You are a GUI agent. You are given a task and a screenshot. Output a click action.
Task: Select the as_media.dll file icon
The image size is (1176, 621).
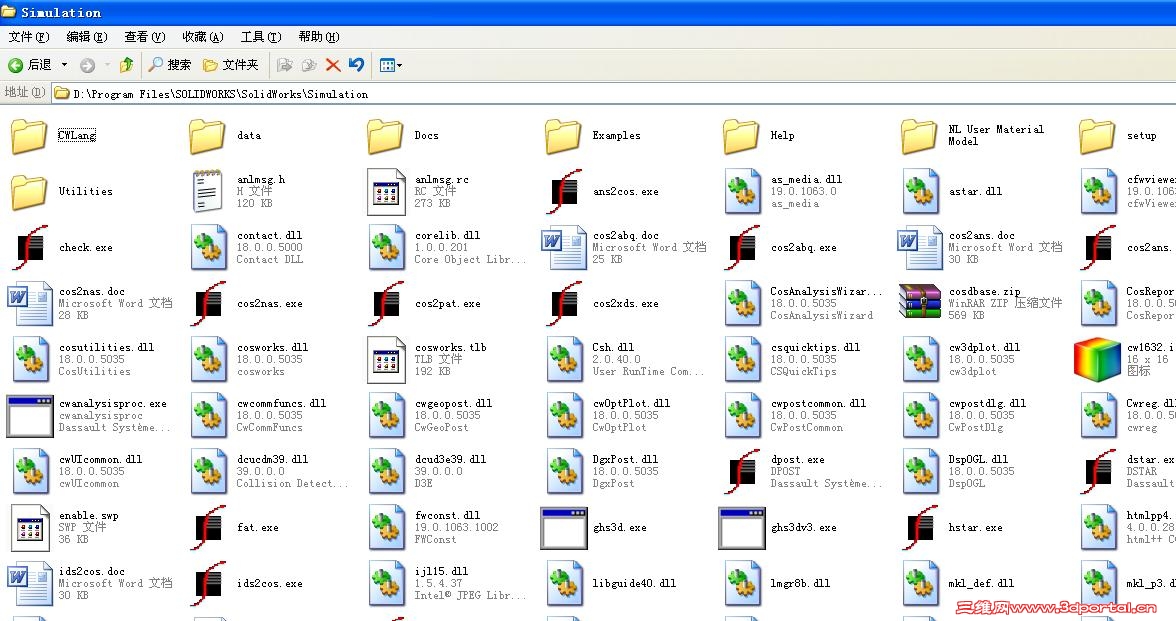(x=742, y=191)
